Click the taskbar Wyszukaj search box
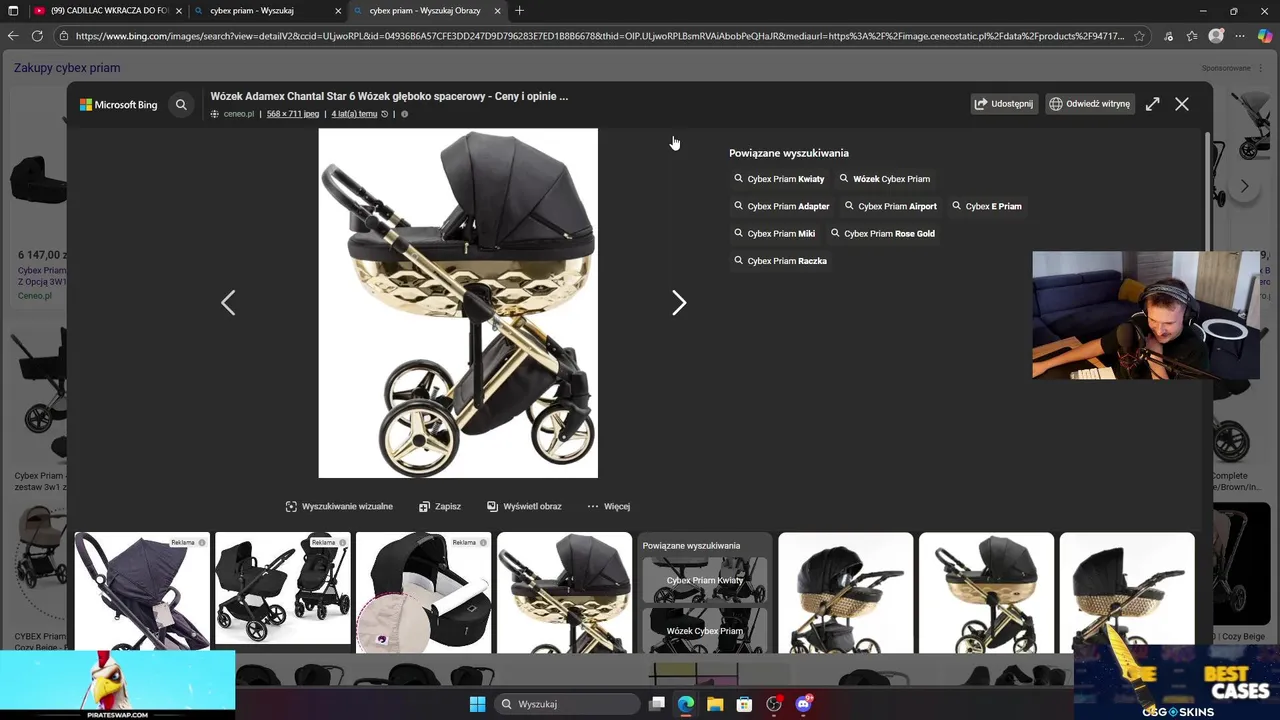Screen dimensions: 1280x720 coord(567,704)
